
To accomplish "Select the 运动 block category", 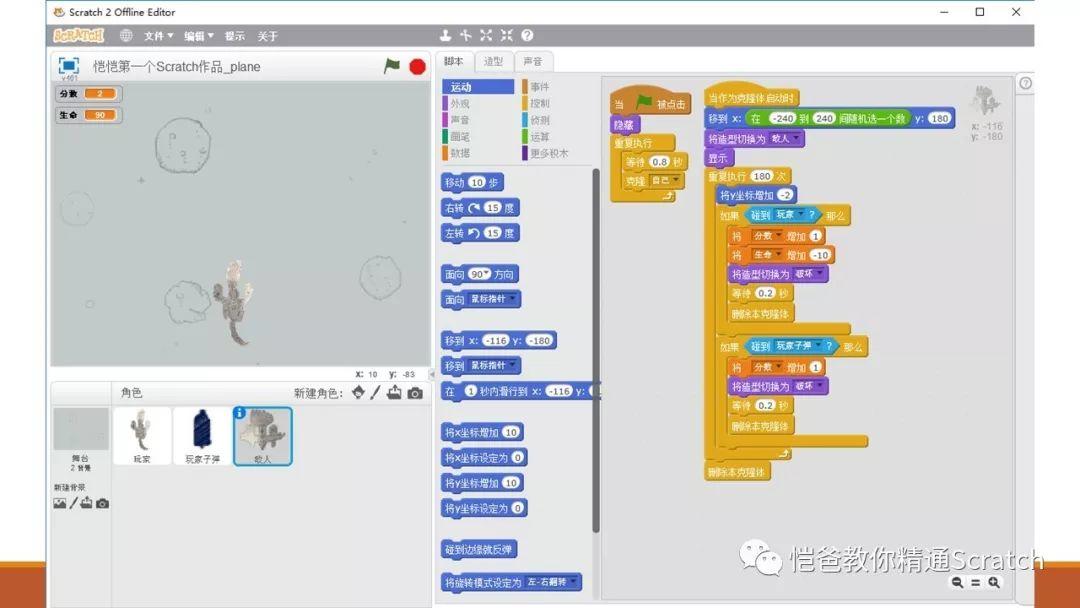I will 478,87.
